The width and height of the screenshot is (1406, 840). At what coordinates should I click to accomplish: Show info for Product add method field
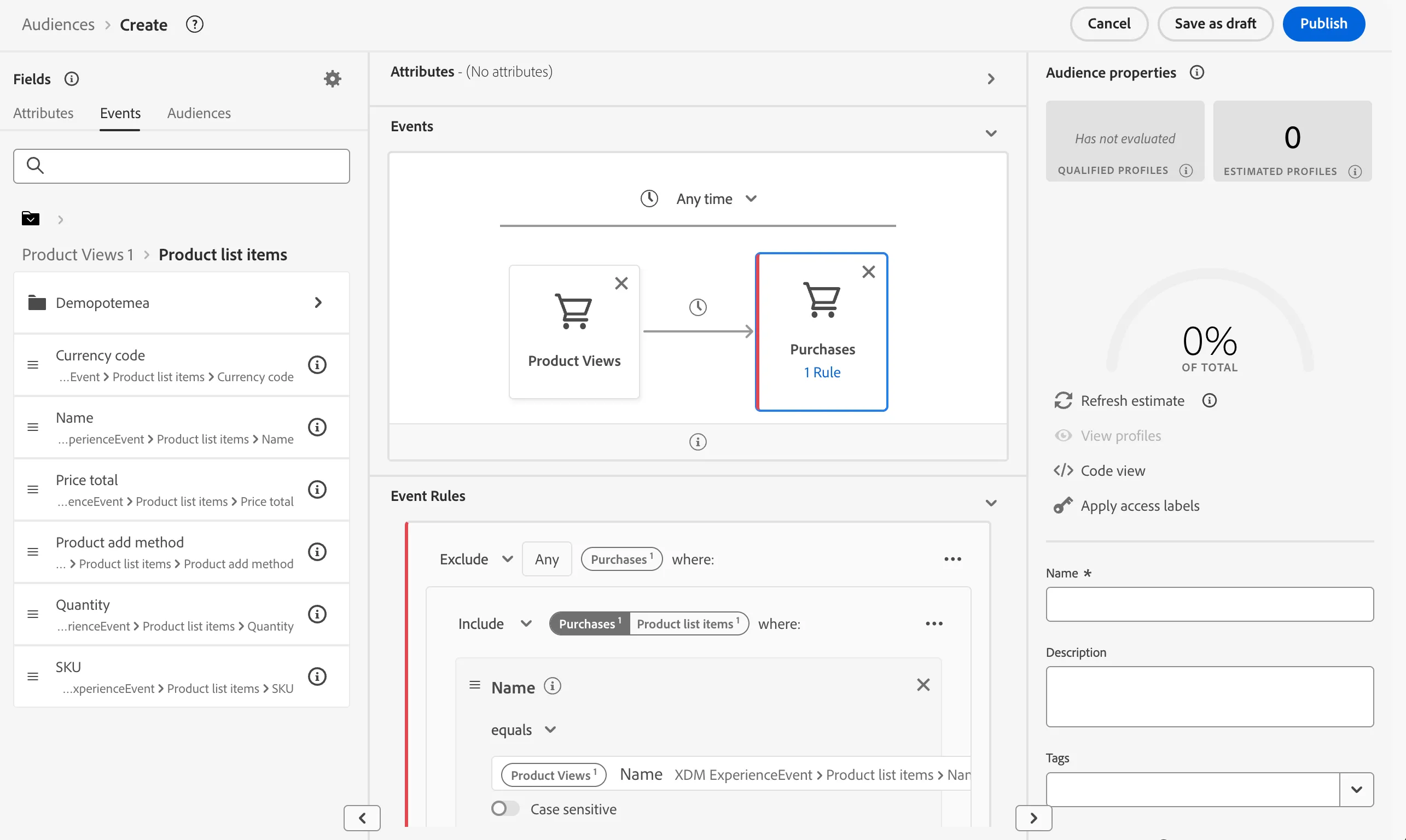(317, 551)
